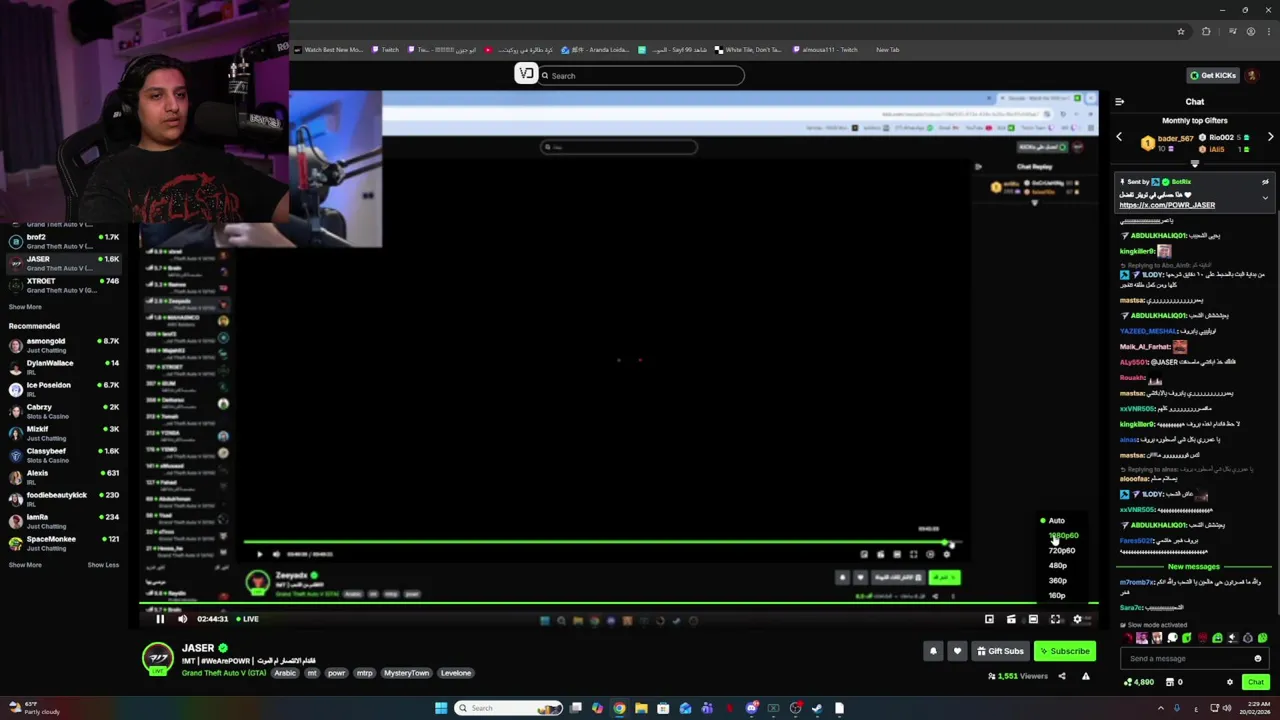The height and width of the screenshot is (720, 1280).
Task: Collapse pinned message with chevron
Action: (x=1265, y=198)
